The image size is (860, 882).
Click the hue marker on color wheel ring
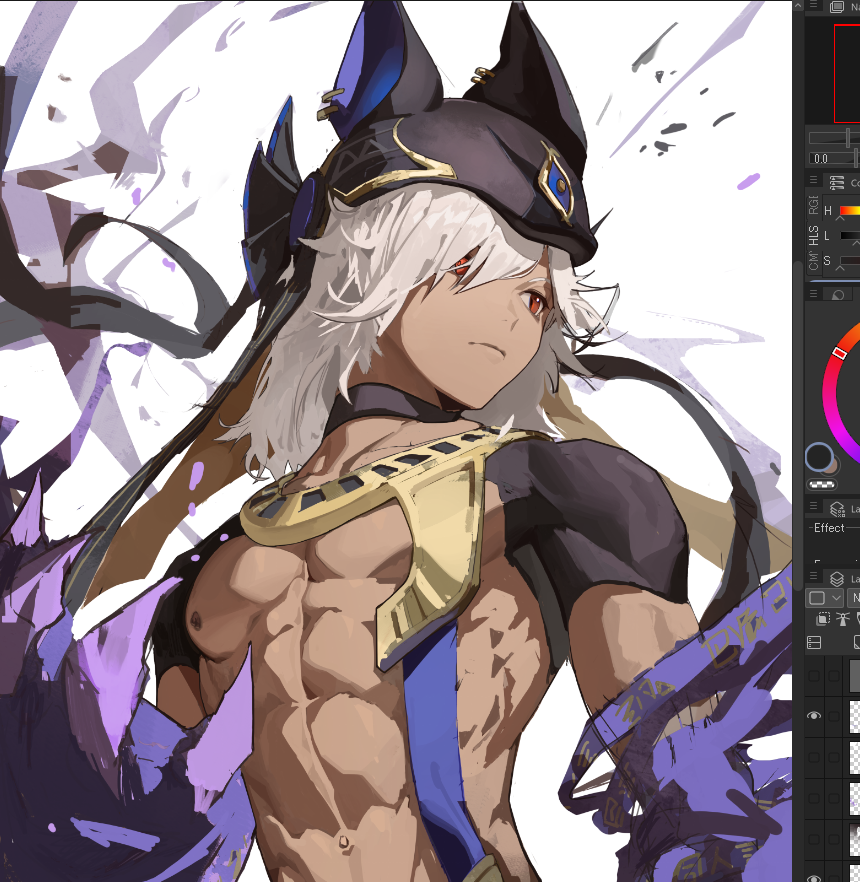click(x=839, y=353)
